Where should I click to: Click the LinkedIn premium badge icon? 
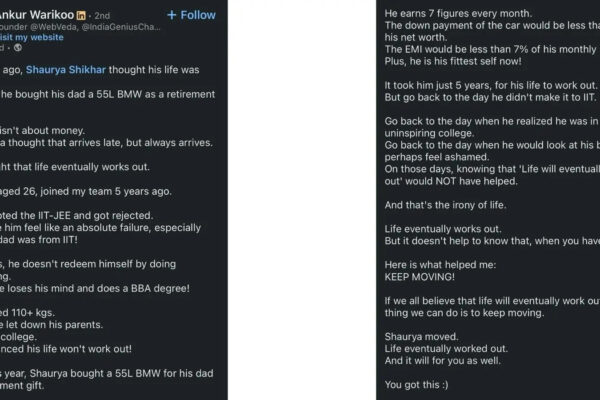(x=81, y=15)
